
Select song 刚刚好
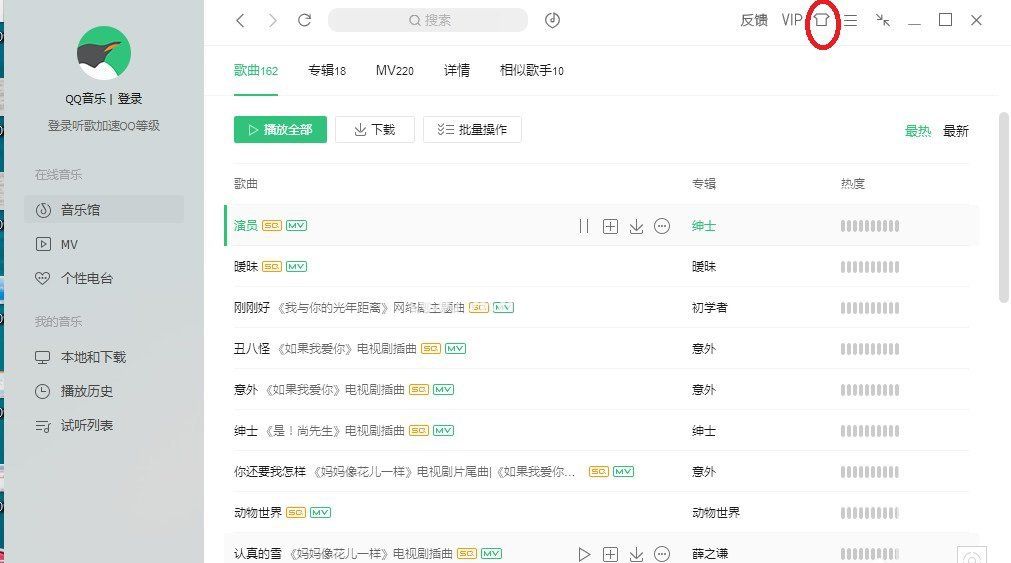pos(252,308)
